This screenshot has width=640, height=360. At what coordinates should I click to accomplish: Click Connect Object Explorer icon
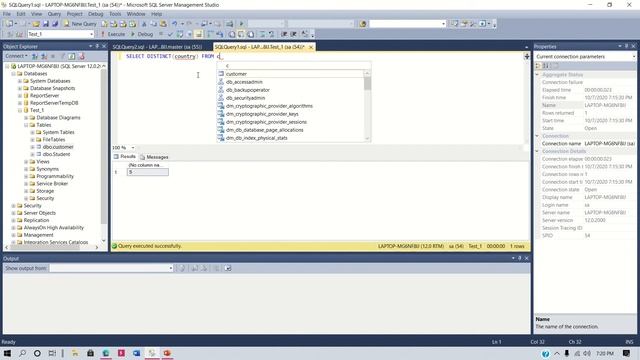(x=36, y=56)
